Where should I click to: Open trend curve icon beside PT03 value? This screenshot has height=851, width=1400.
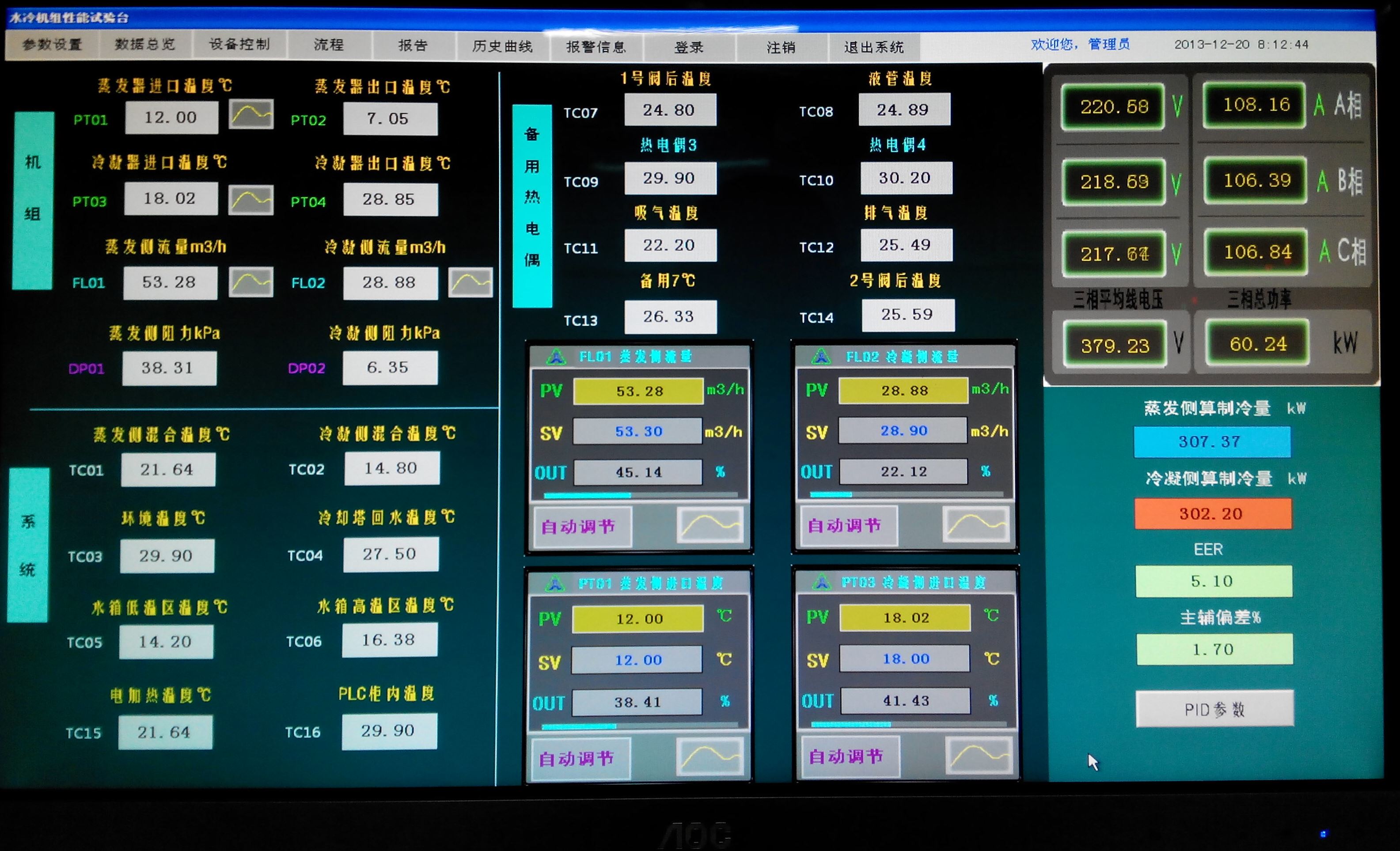(250, 200)
